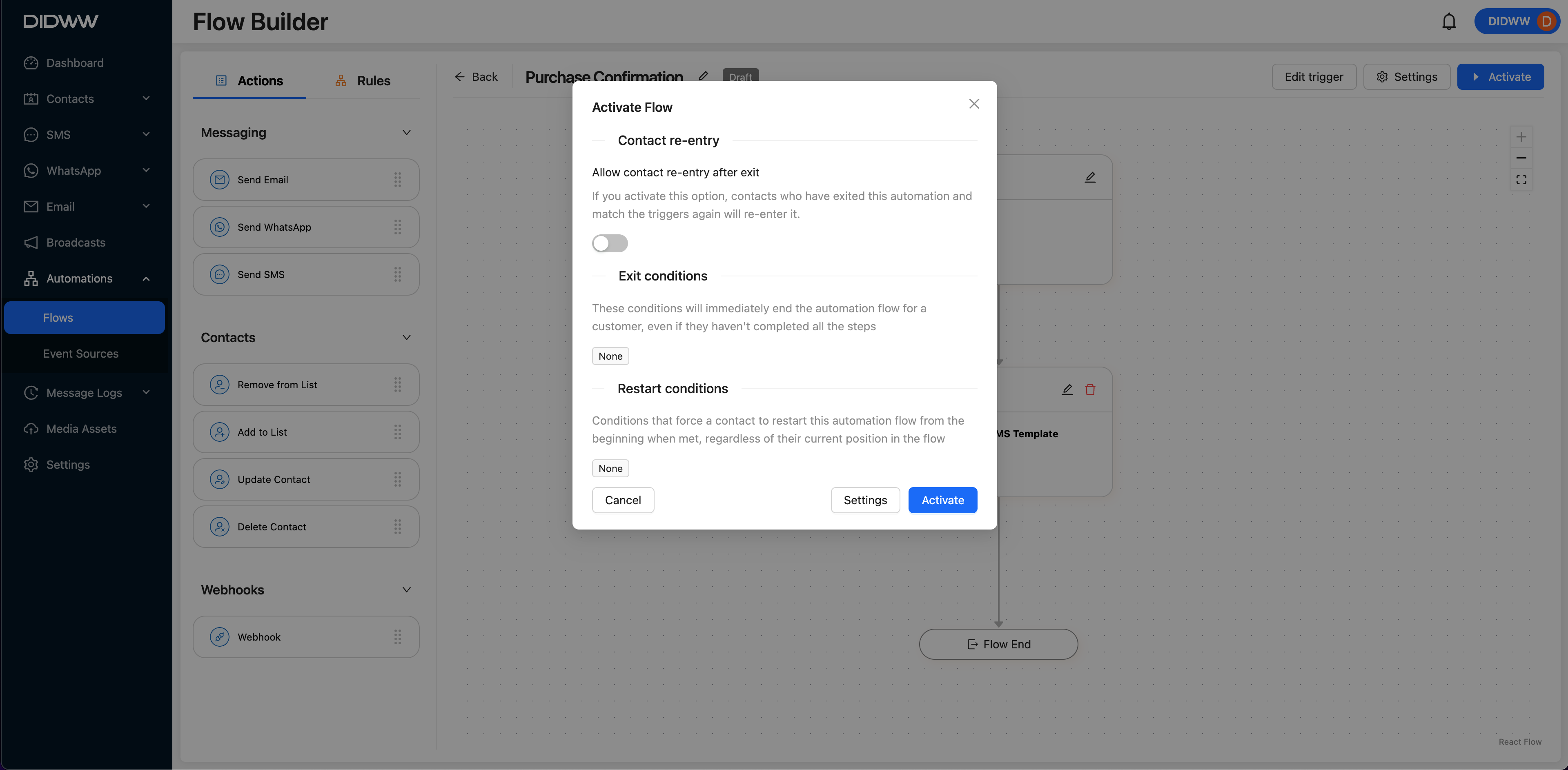Viewport: 1568px width, 770px height.
Task: Click the red delete trash icon on the node
Action: (1089, 389)
